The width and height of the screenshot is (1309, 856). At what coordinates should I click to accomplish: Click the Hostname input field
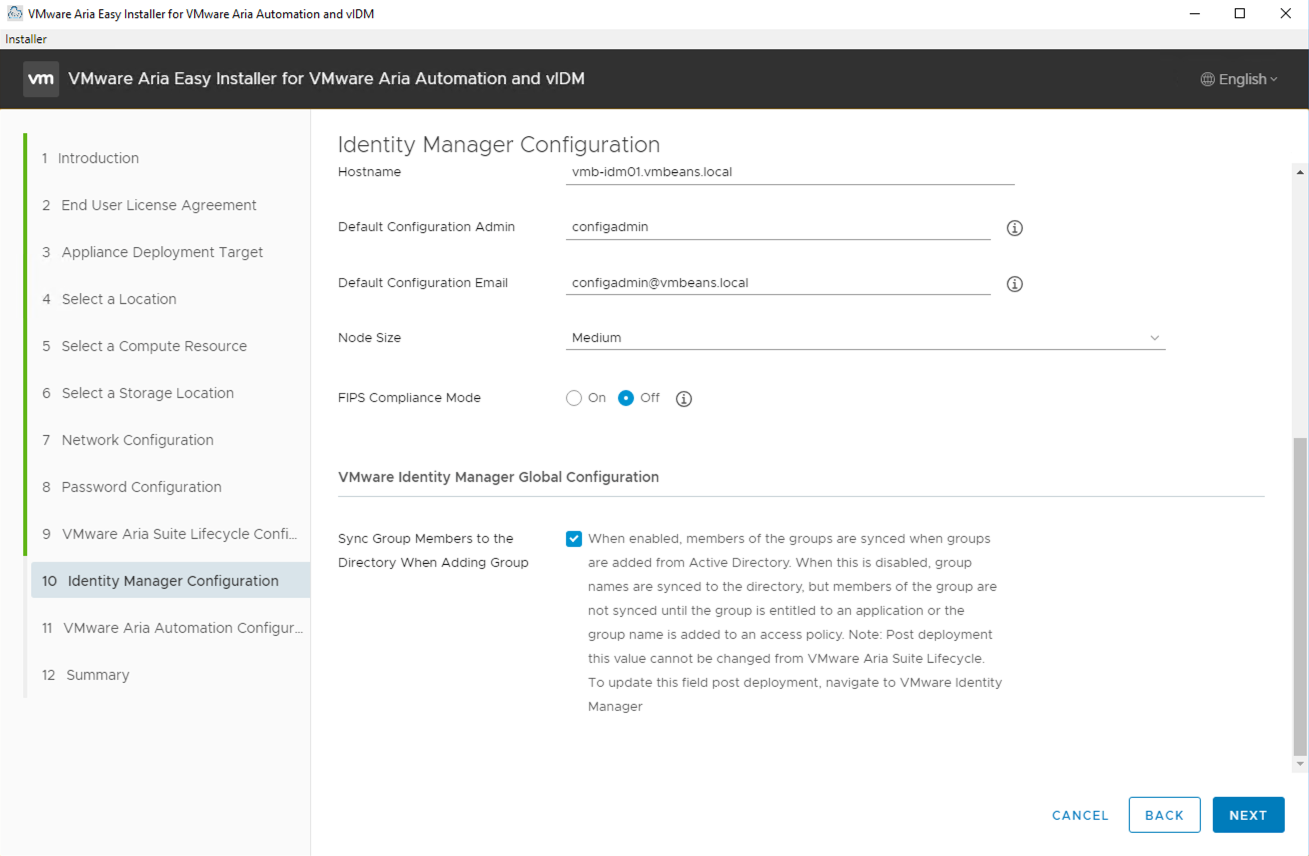tap(790, 172)
